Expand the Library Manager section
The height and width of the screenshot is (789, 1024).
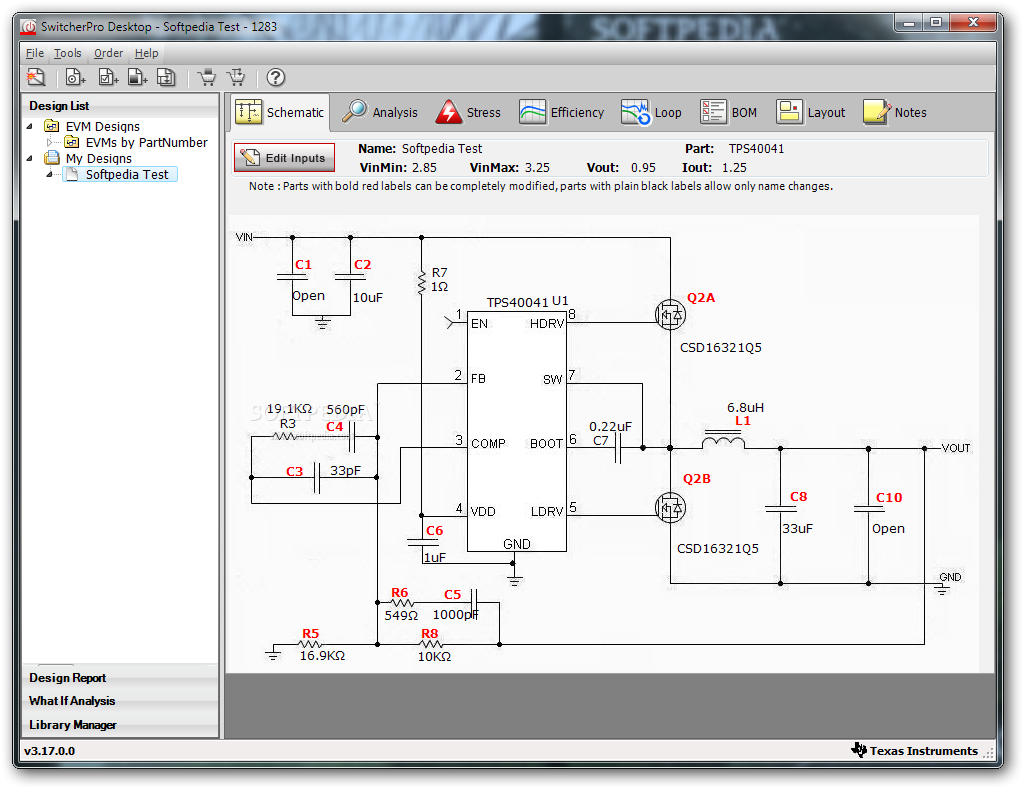click(x=120, y=725)
